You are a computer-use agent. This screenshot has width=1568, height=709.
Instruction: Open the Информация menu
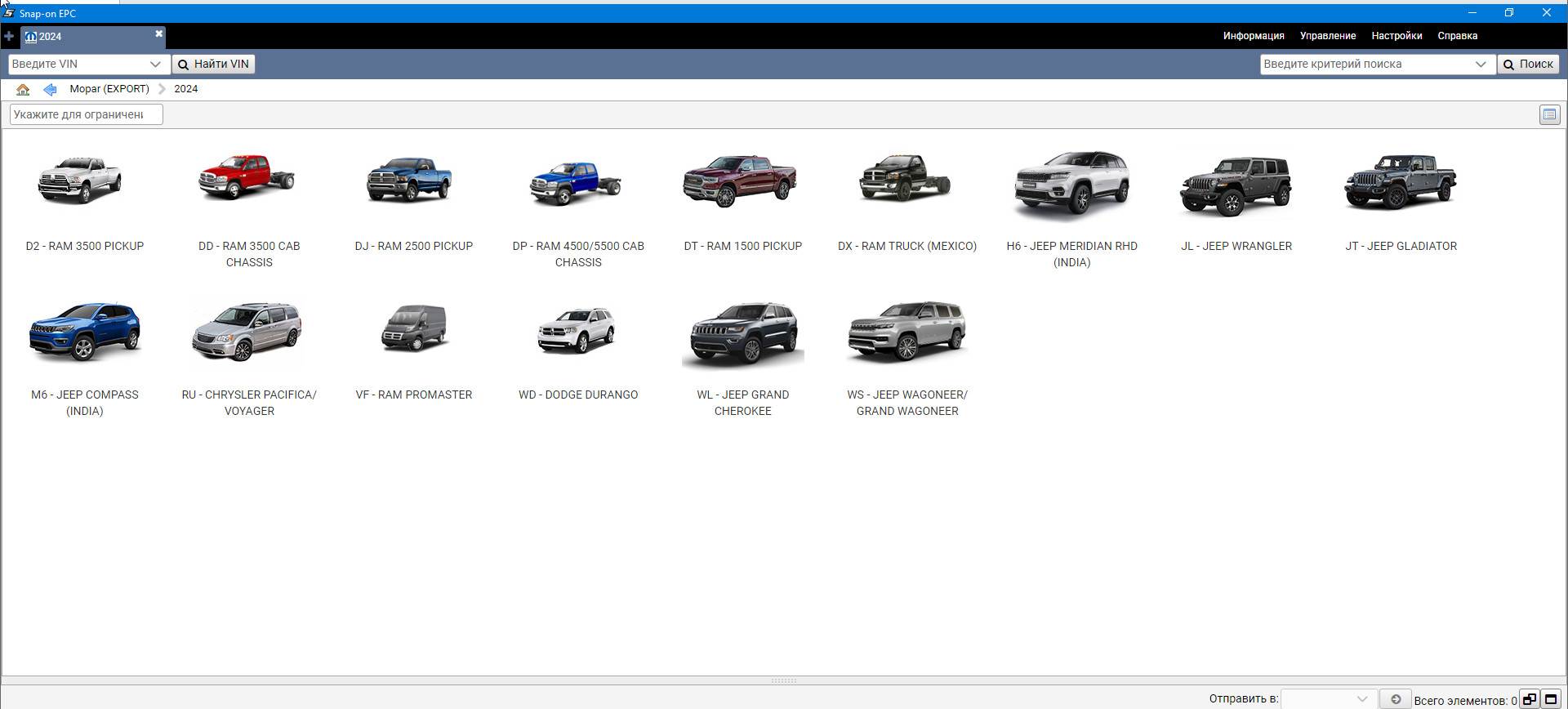tap(1253, 36)
